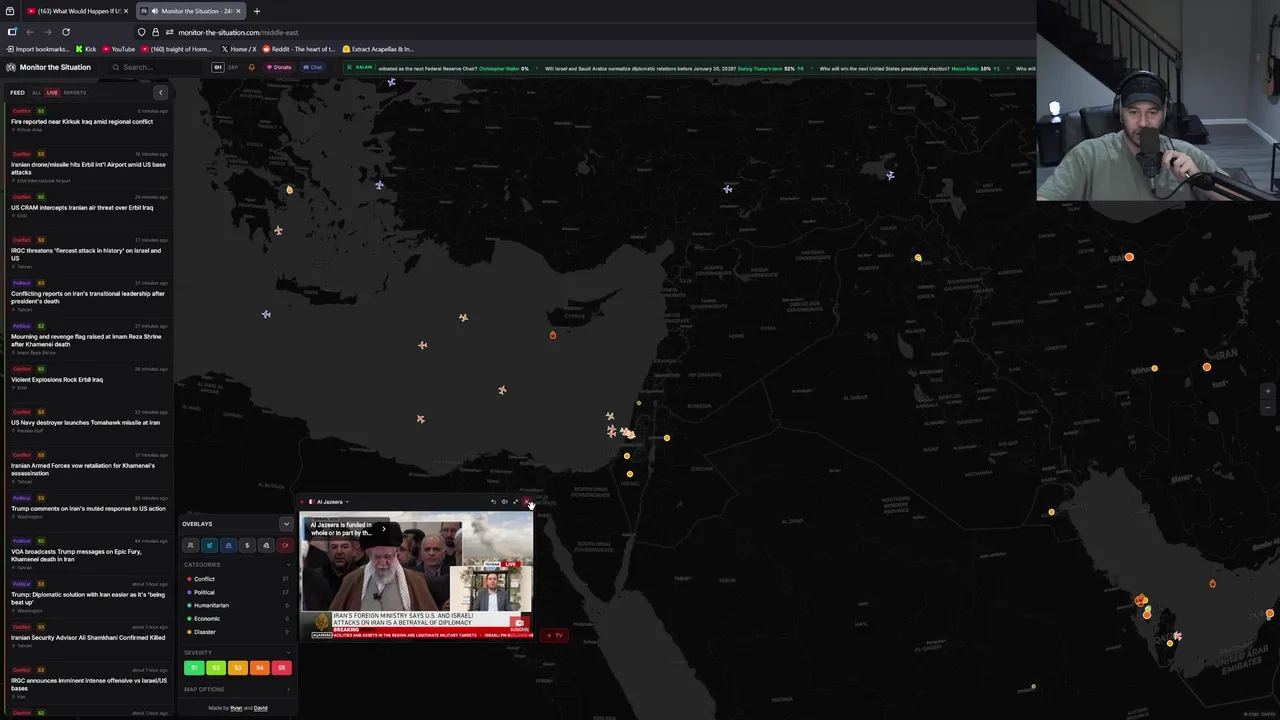Click the browser address bar URL

(x=238, y=32)
